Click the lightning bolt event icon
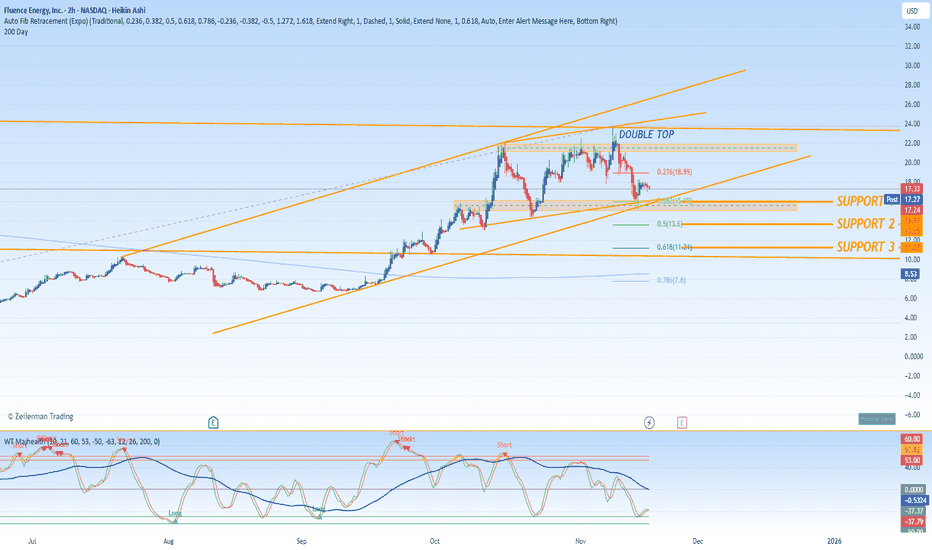Viewport: 932px width, 550px height. [649, 423]
